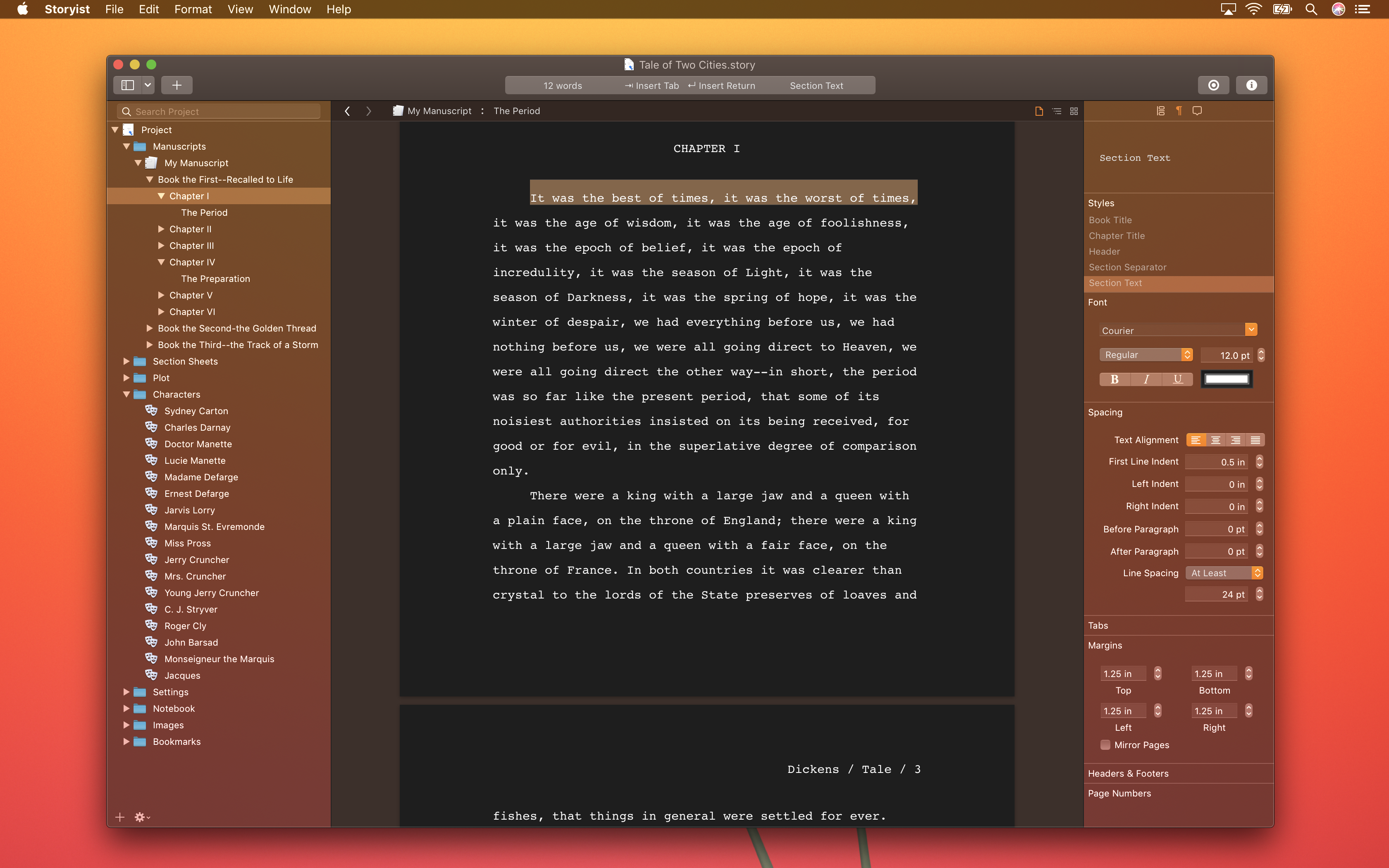Expand Book the Second-the Golden Thread
This screenshot has width=1389, height=868.
point(149,328)
